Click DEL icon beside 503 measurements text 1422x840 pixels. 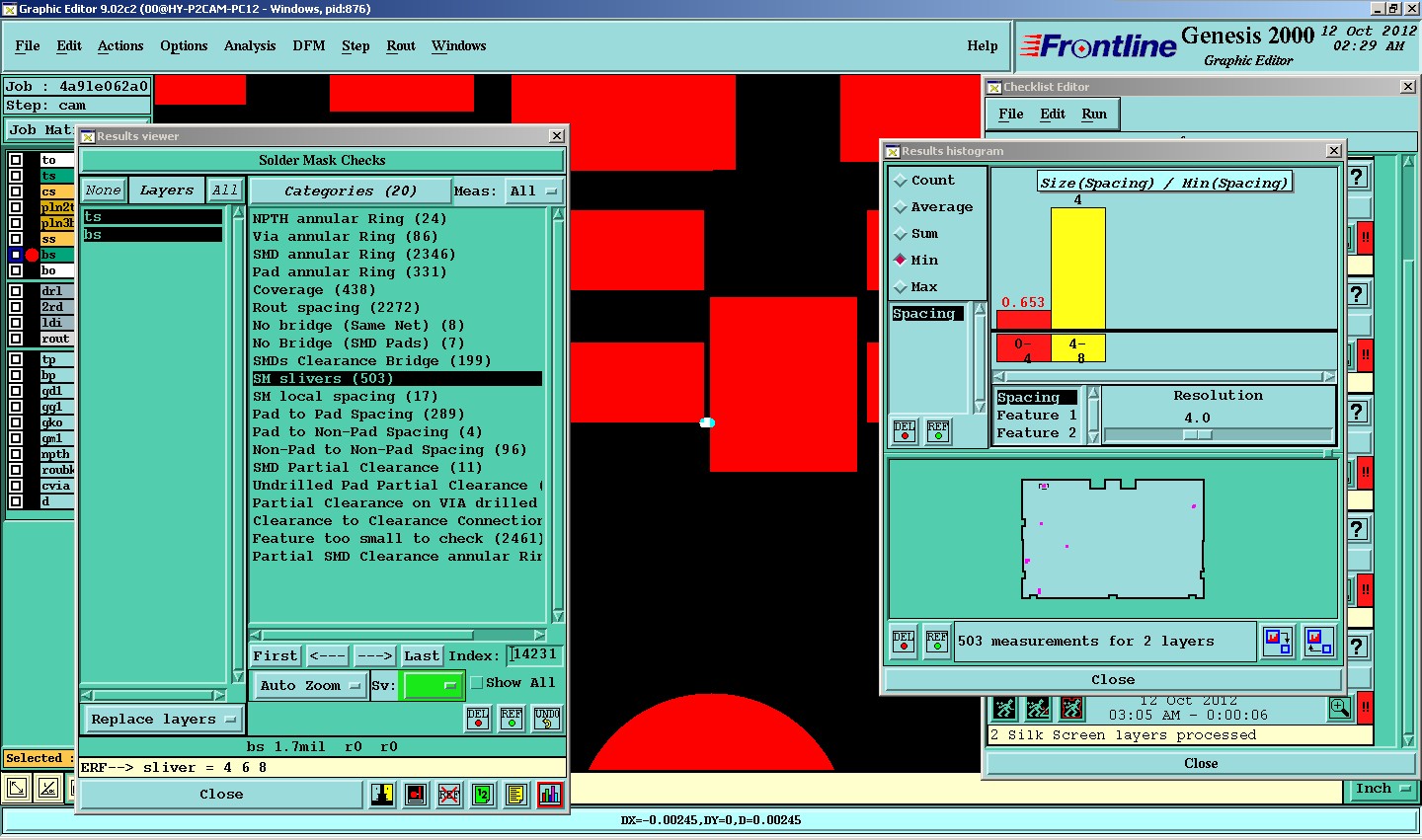[x=904, y=642]
